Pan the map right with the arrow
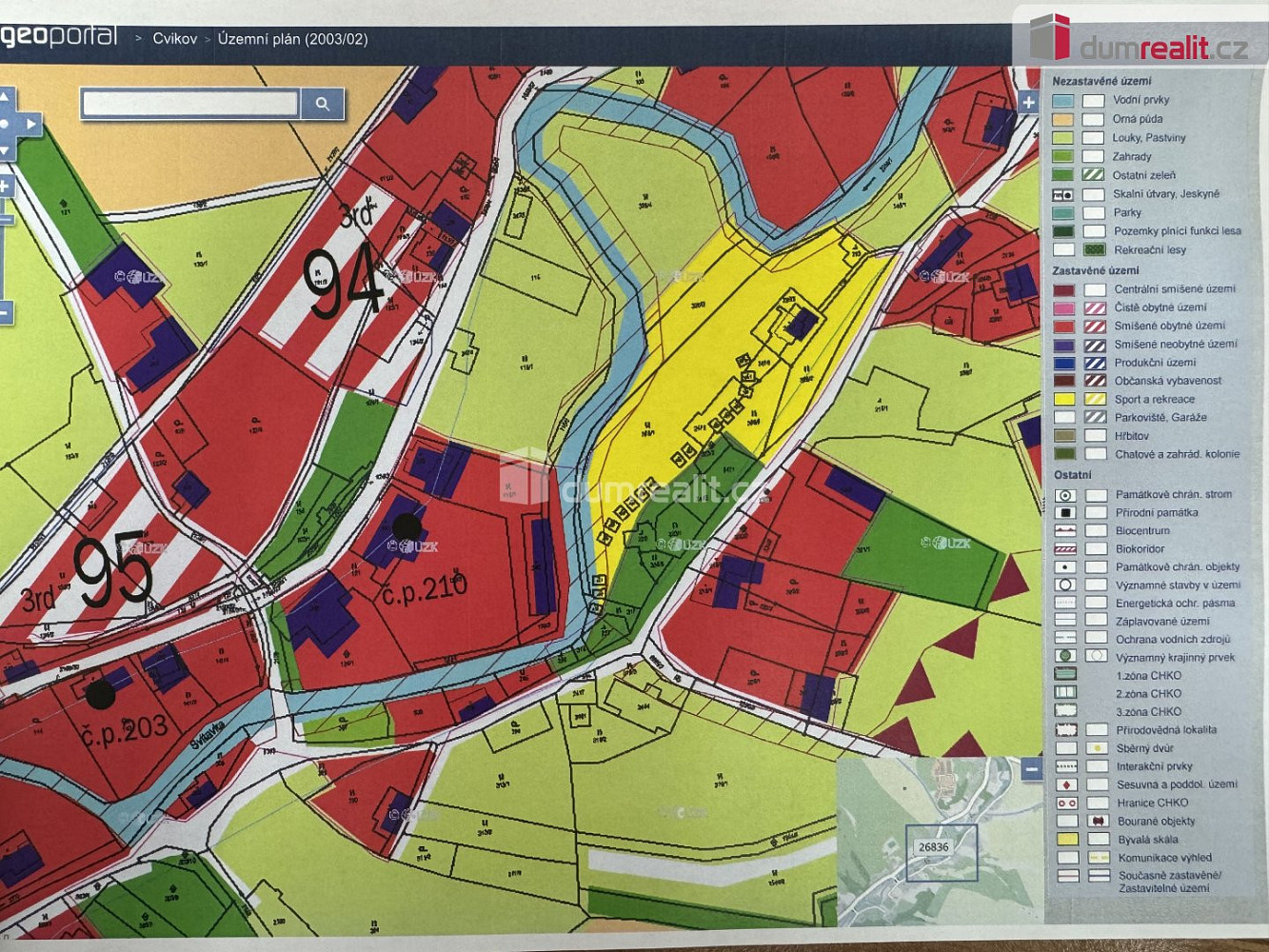 pyautogui.click(x=31, y=124)
